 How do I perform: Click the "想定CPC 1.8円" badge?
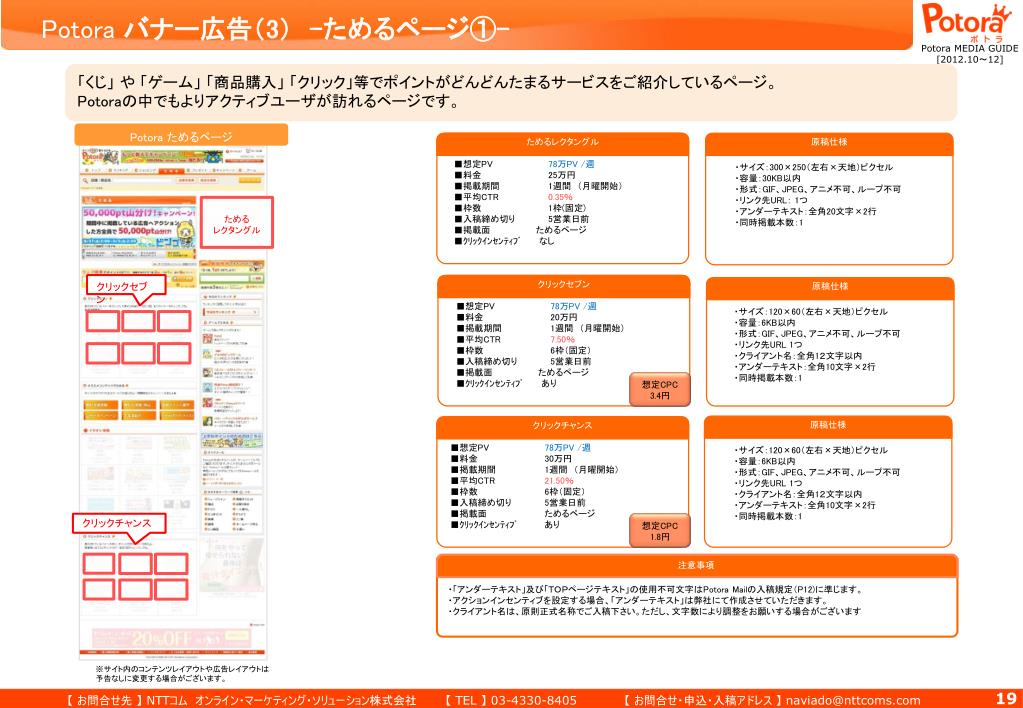(x=660, y=531)
